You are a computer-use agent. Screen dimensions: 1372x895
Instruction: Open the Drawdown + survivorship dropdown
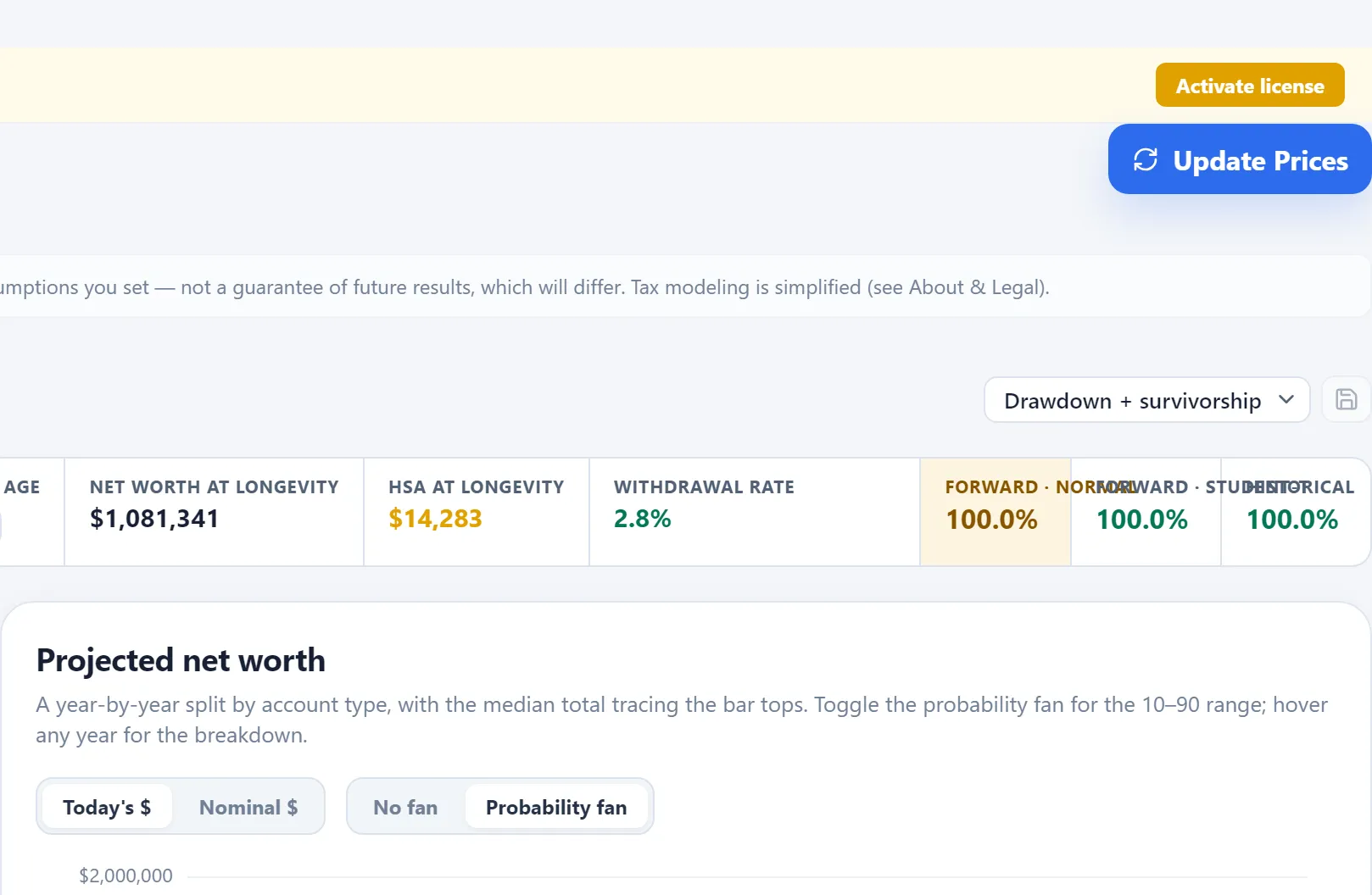1146,400
